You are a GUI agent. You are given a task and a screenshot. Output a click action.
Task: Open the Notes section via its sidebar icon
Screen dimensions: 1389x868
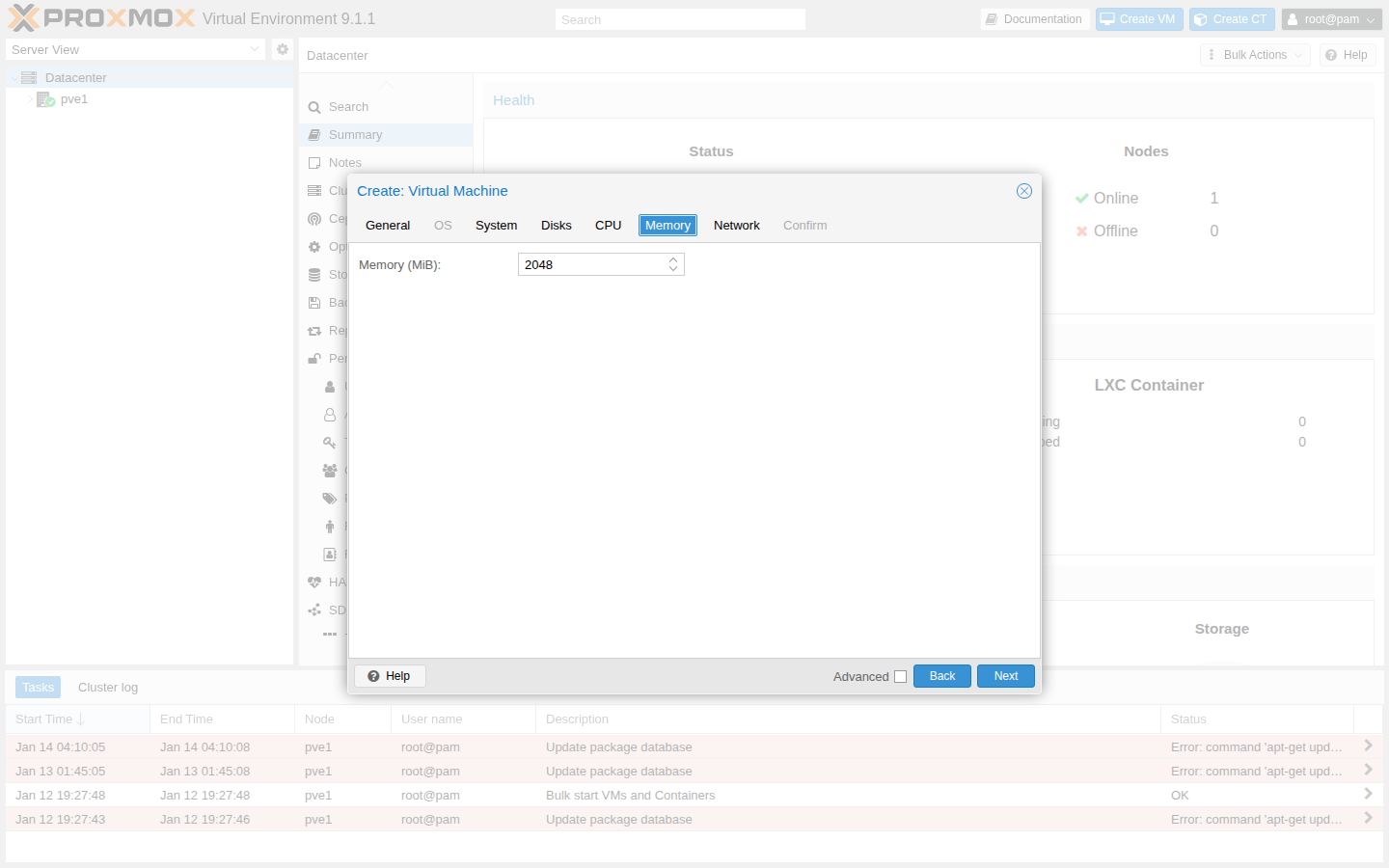(314, 162)
